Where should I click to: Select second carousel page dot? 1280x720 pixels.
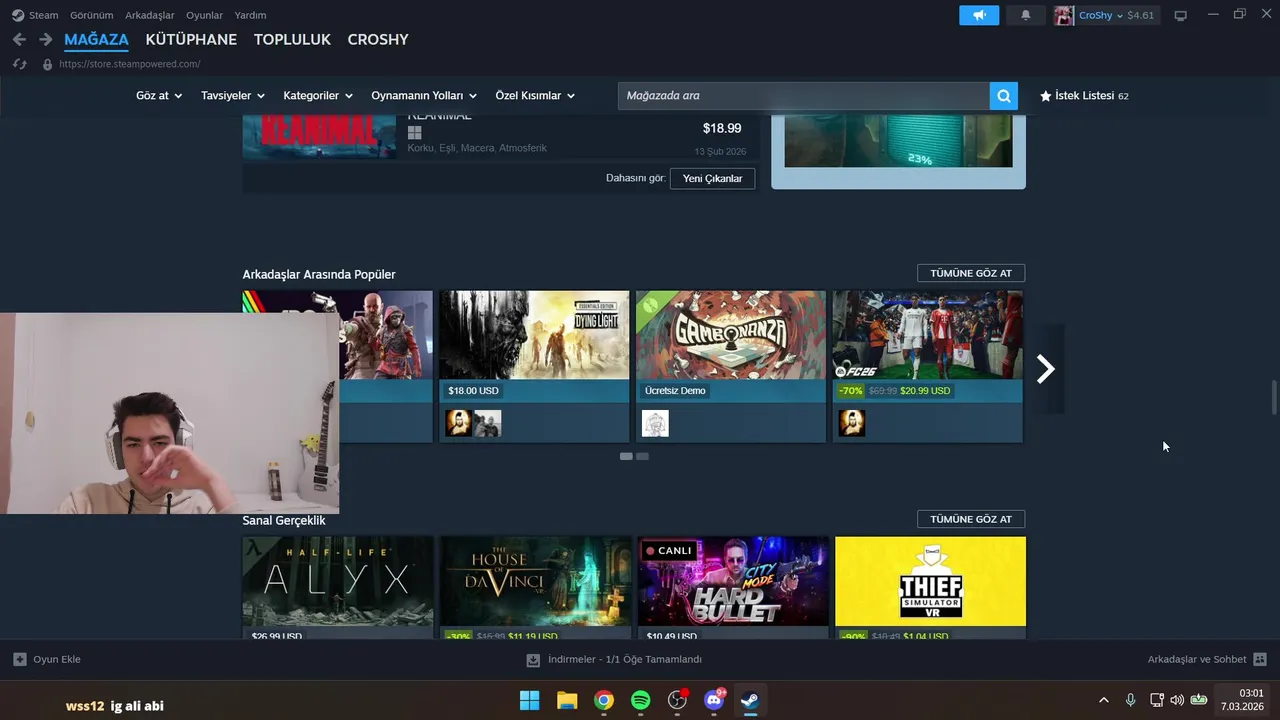click(x=642, y=456)
